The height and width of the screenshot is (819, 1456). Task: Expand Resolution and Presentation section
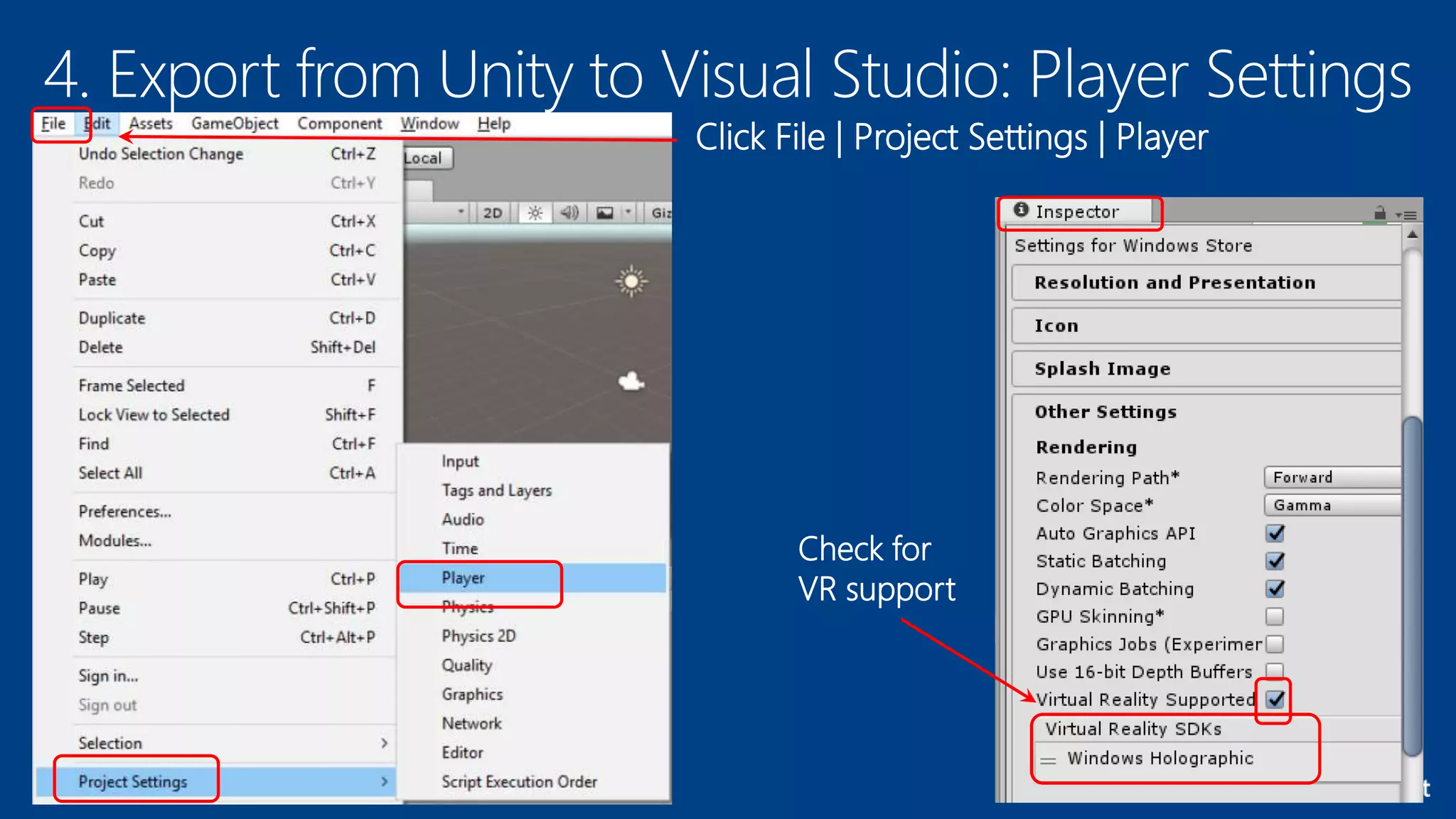coord(1206,283)
